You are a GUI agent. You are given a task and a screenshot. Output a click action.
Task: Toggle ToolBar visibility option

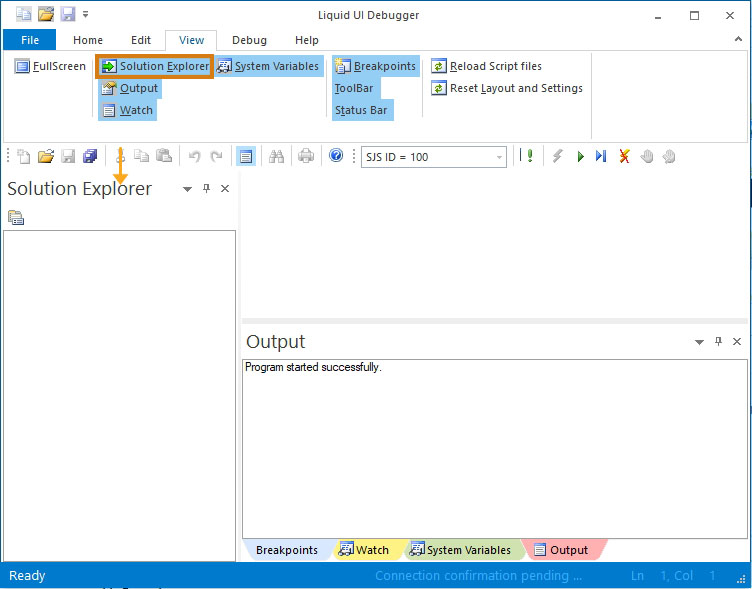click(354, 88)
